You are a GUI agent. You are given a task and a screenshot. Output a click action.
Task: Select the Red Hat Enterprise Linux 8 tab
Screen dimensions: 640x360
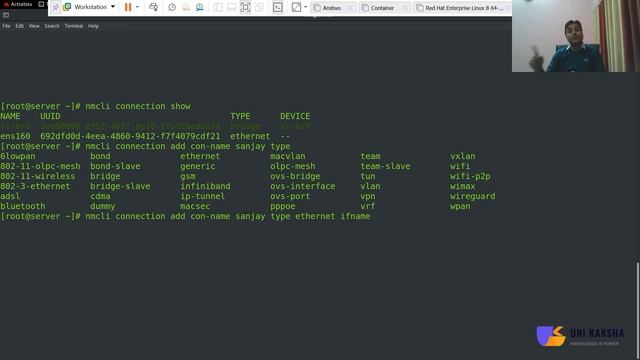click(462, 8)
